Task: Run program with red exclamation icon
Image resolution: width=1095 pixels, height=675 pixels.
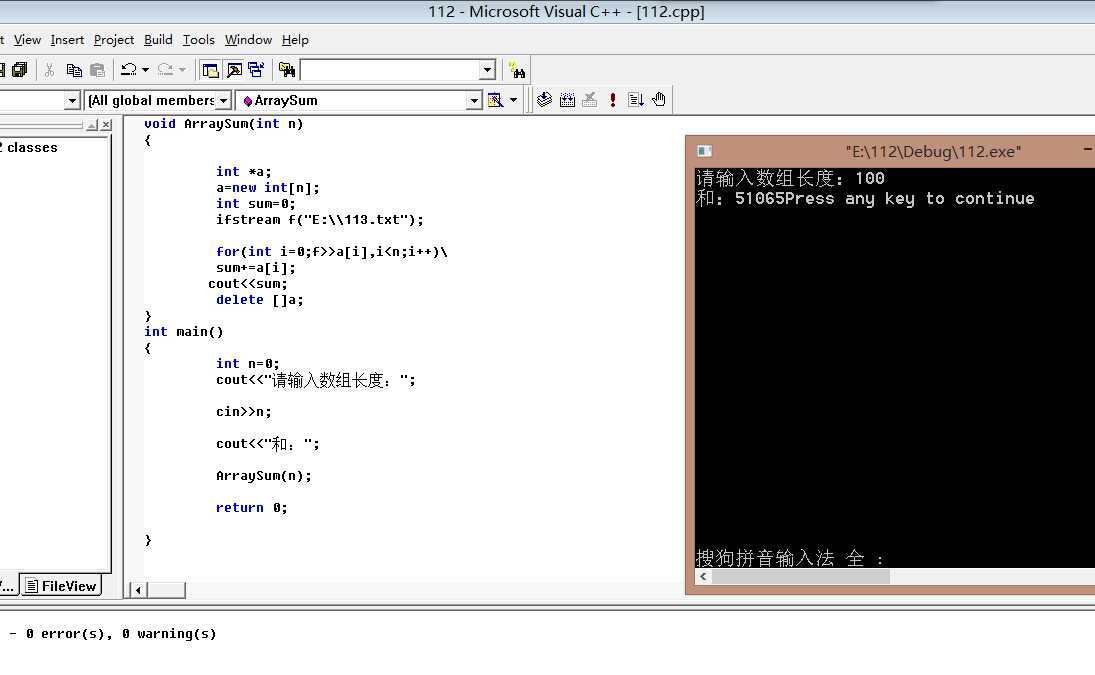Action: click(x=612, y=100)
